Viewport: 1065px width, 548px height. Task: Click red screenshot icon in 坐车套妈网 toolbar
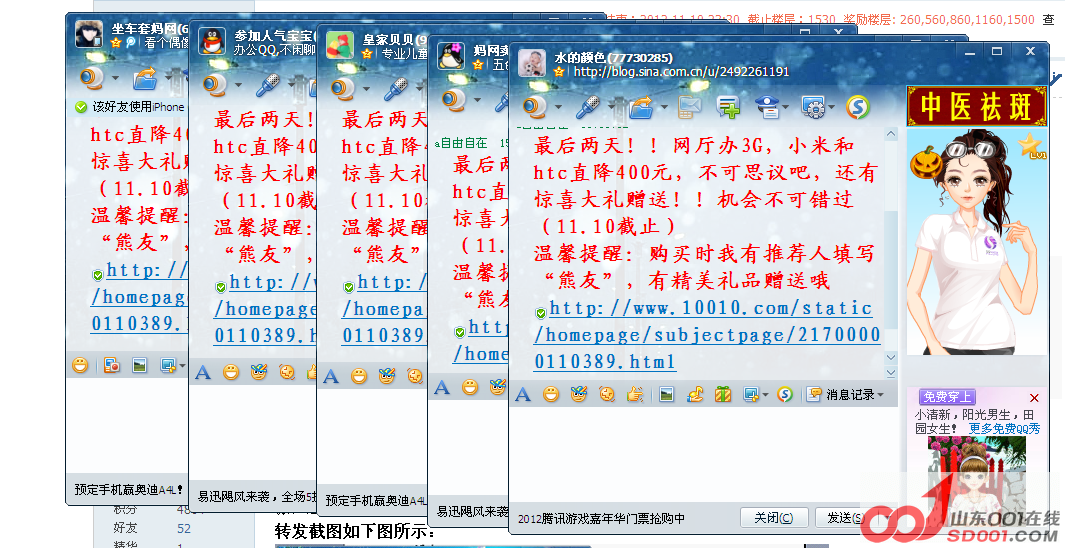coord(112,365)
